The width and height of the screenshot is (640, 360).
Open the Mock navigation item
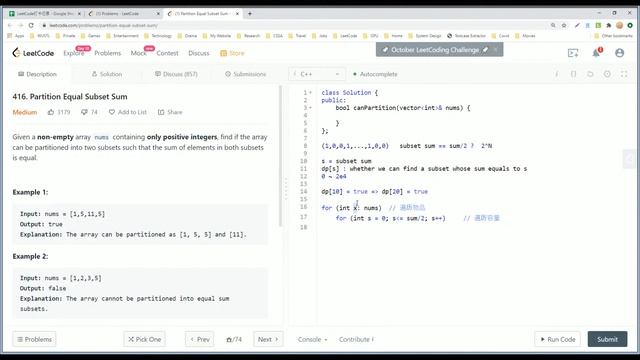(x=138, y=53)
